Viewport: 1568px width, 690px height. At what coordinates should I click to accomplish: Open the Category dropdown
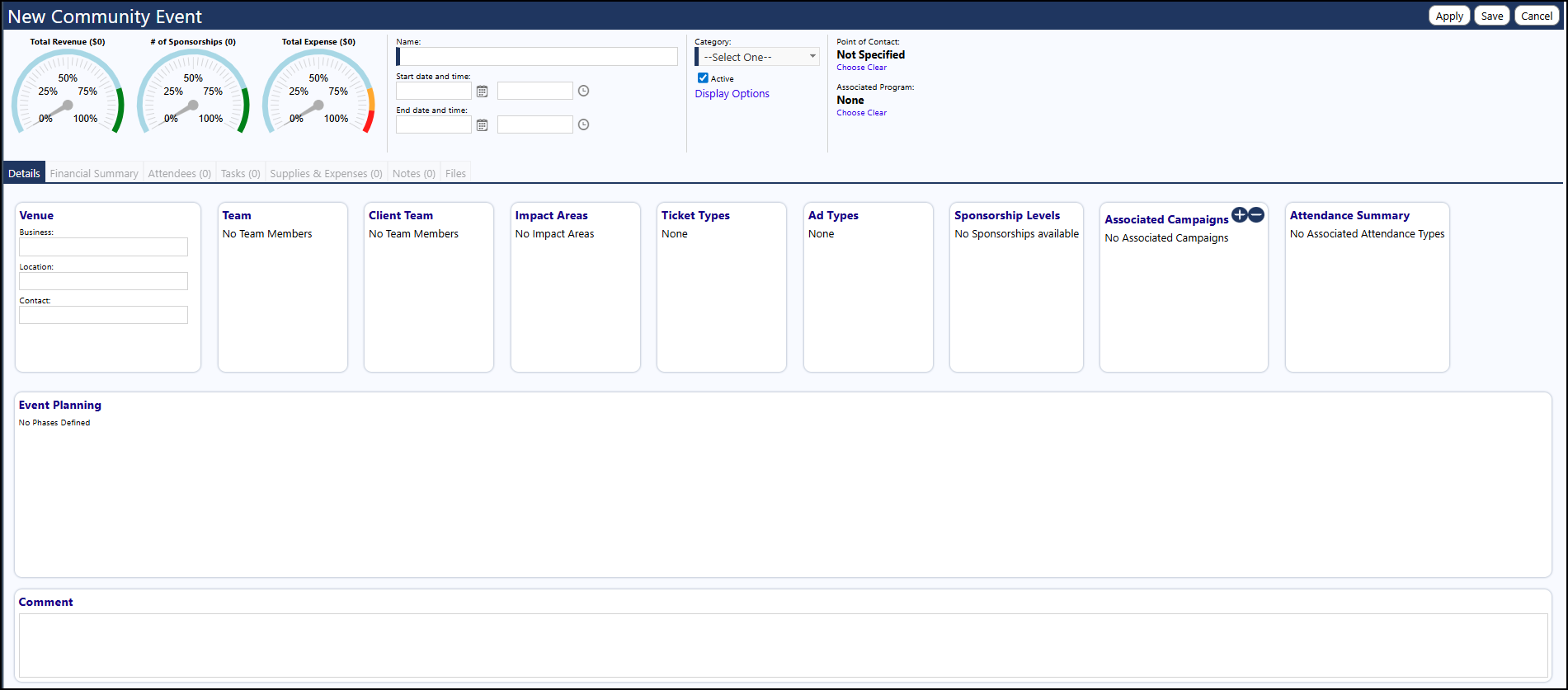tap(757, 57)
